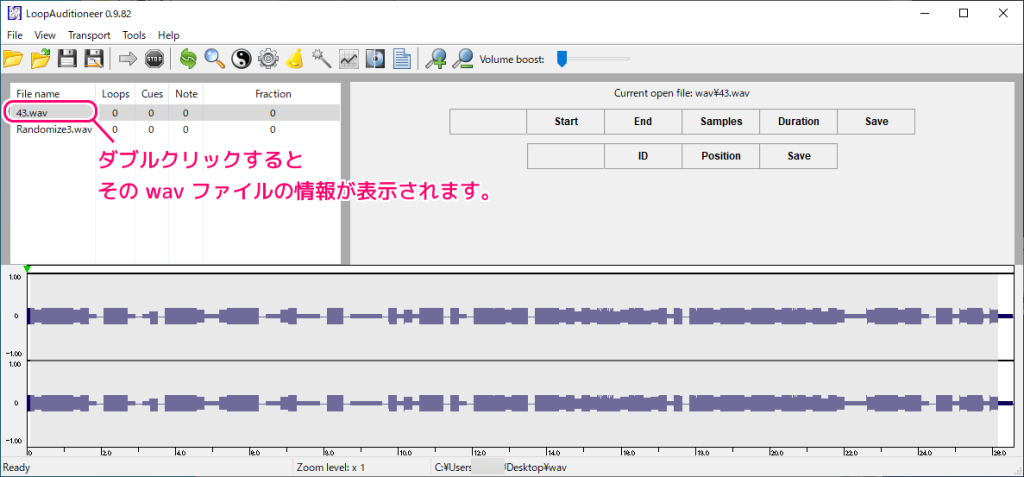1024x477 pixels.
Task: Click the magic wand icon
Action: [321, 59]
